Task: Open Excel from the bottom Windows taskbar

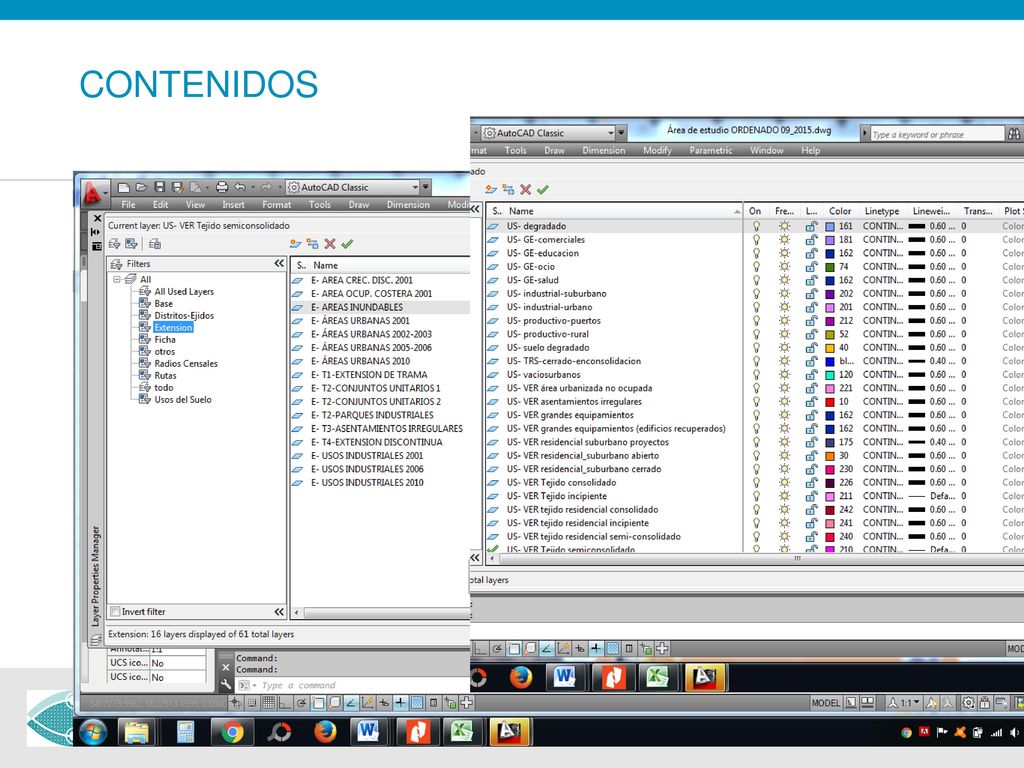Action: coord(461,731)
